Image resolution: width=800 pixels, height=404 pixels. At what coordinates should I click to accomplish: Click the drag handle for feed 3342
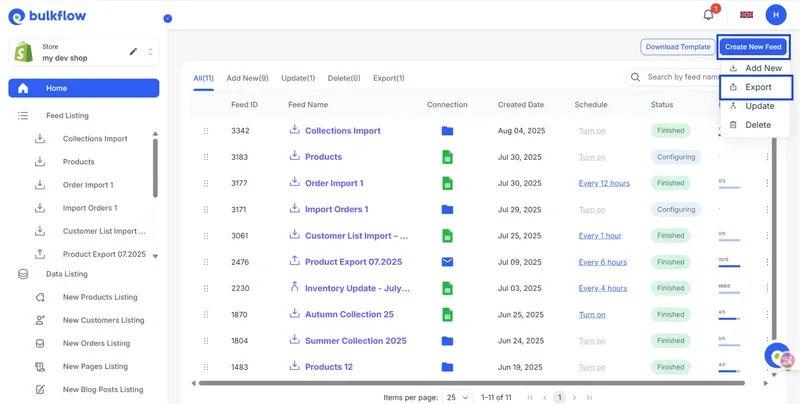point(206,131)
